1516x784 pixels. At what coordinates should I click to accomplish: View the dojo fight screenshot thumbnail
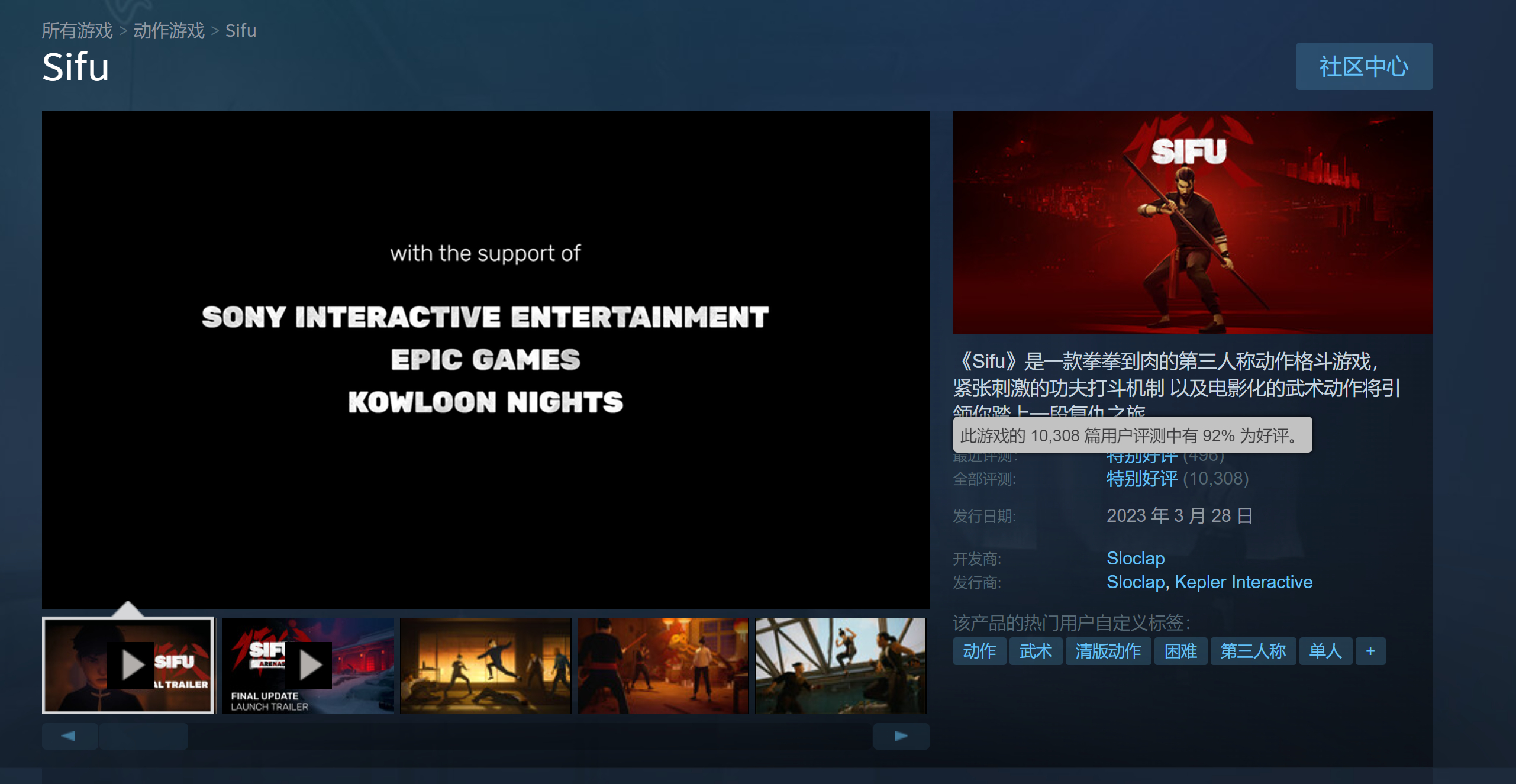486,666
